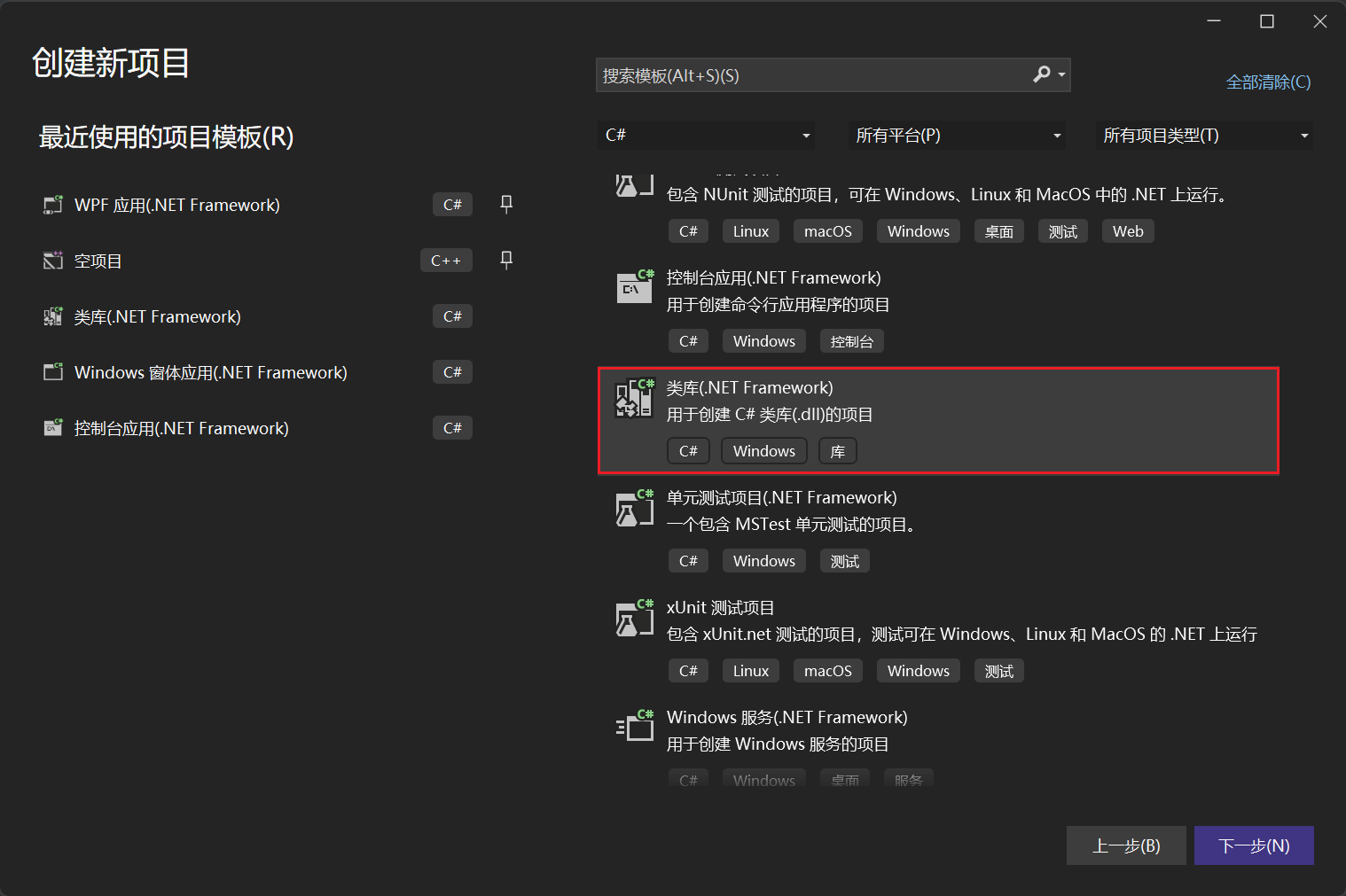
Task: Click the 单元测试项目 flask icon
Action: coord(635,507)
